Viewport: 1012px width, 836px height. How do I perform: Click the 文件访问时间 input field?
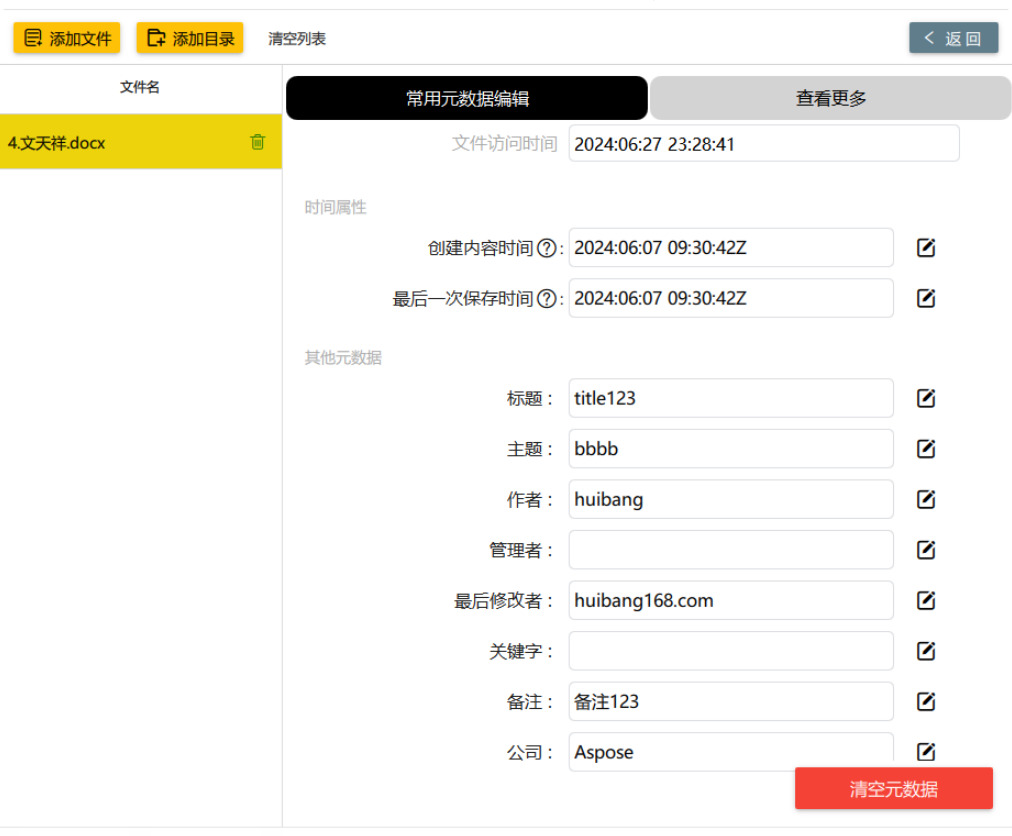764,143
